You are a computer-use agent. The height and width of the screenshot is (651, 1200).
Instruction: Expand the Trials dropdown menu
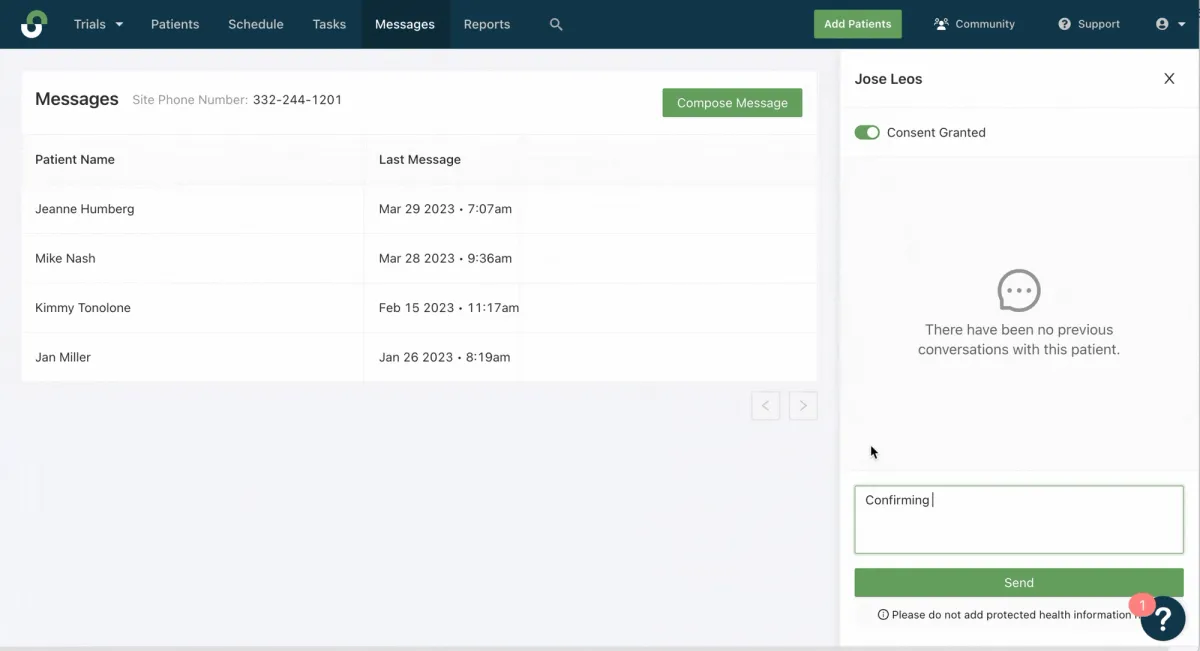(98, 24)
